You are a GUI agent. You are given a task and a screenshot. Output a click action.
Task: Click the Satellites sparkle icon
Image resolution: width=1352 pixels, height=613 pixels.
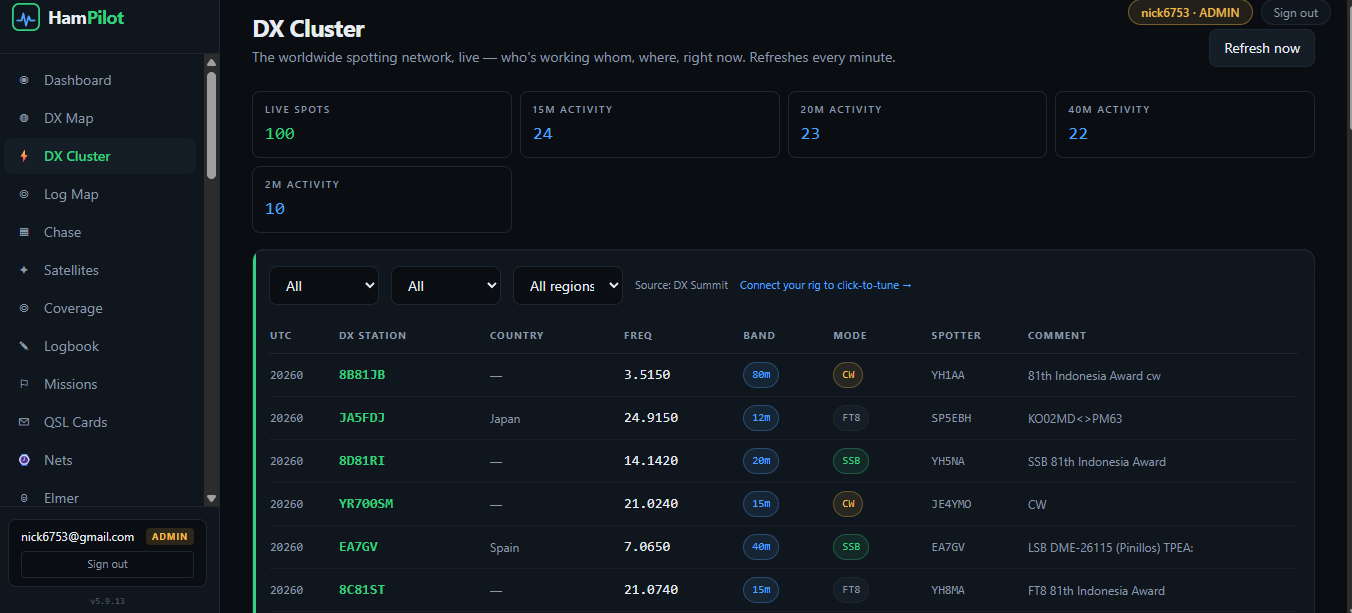click(24, 270)
